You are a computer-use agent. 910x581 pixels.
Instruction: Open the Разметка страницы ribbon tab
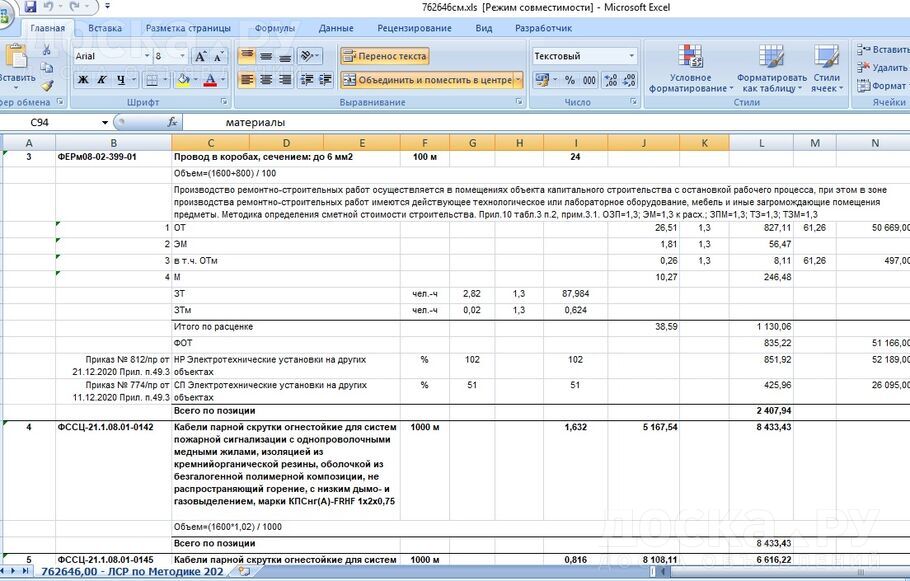click(188, 28)
